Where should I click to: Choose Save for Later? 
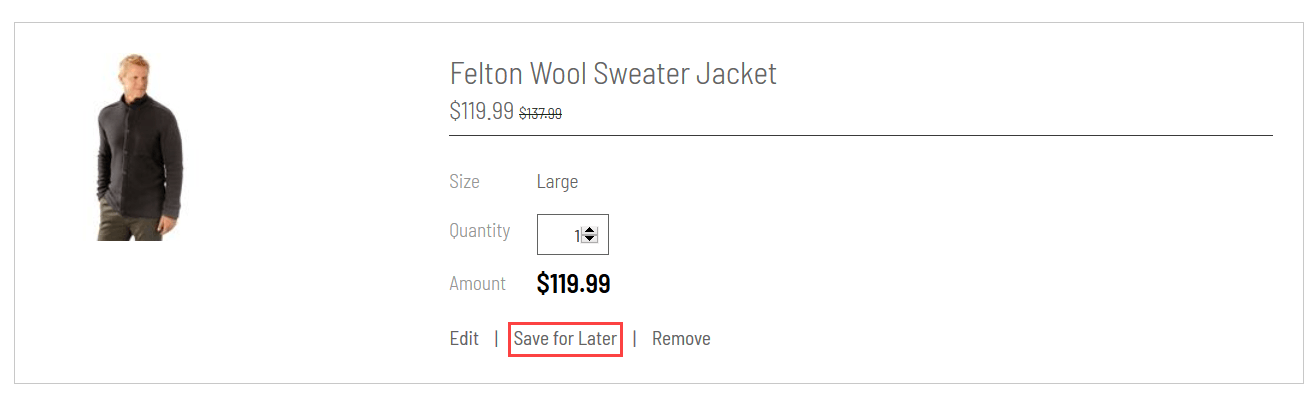coord(565,339)
